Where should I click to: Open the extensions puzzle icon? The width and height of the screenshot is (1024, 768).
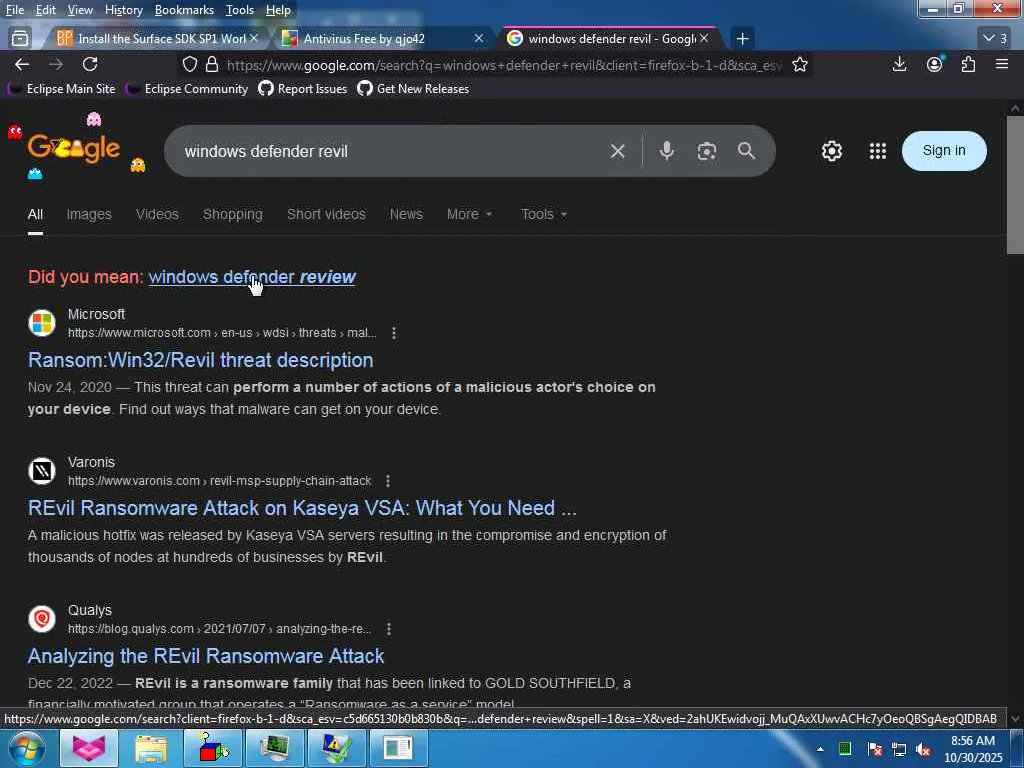click(968, 64)
